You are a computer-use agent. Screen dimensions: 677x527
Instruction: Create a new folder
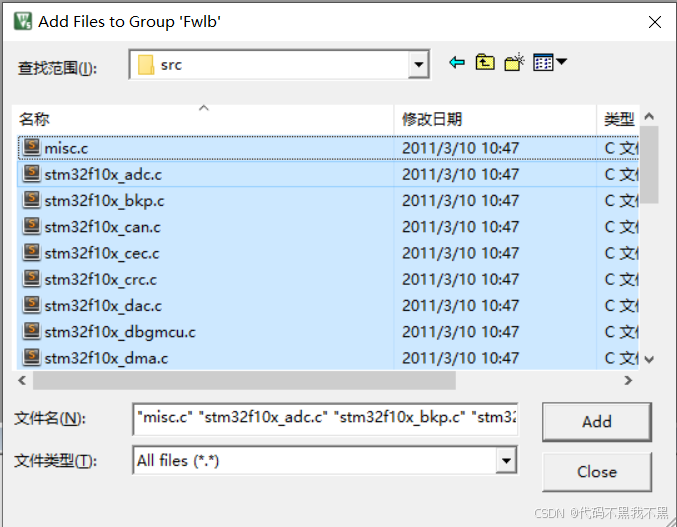click(x=514, y=63)
